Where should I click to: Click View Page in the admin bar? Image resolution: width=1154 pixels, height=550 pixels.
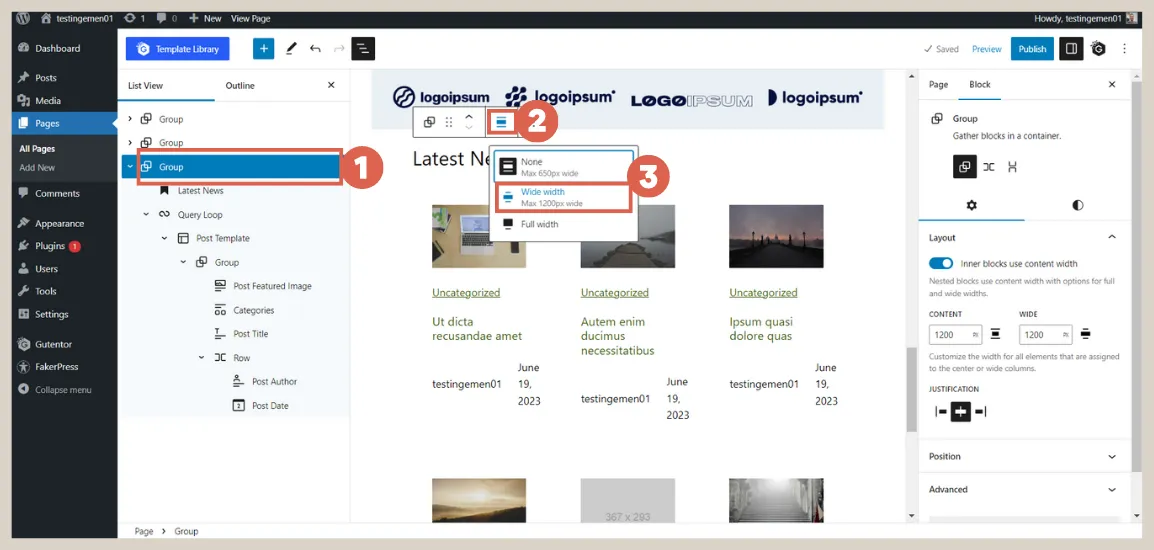248,18
